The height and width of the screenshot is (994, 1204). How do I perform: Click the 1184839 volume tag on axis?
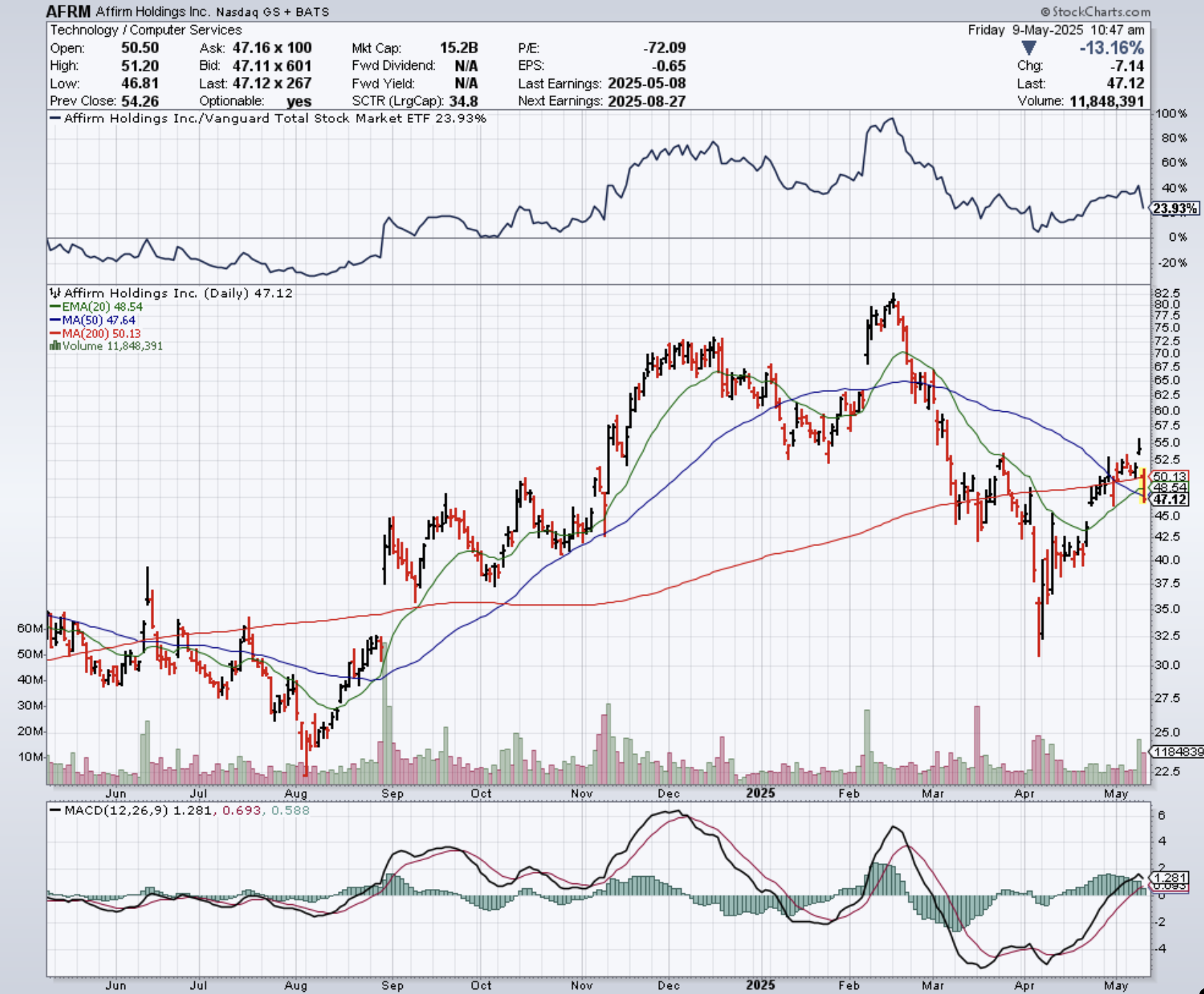click(1177, 752)
